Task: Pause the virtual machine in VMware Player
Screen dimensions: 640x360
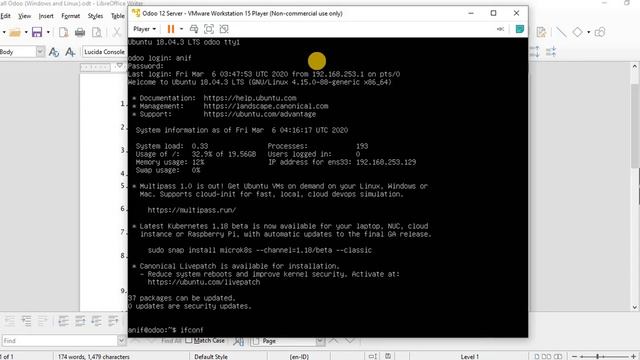Action: tap(171, 29)
